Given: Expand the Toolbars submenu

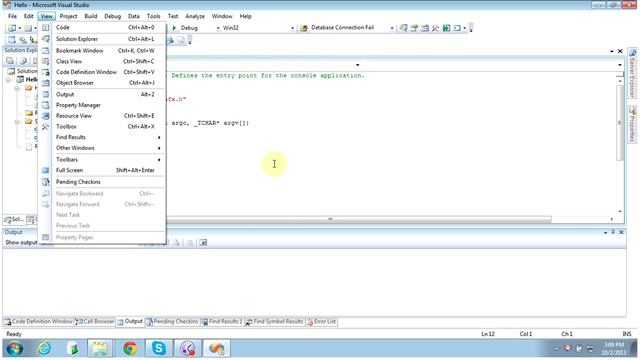Looking at the screenshot, I should click(102, 159).
